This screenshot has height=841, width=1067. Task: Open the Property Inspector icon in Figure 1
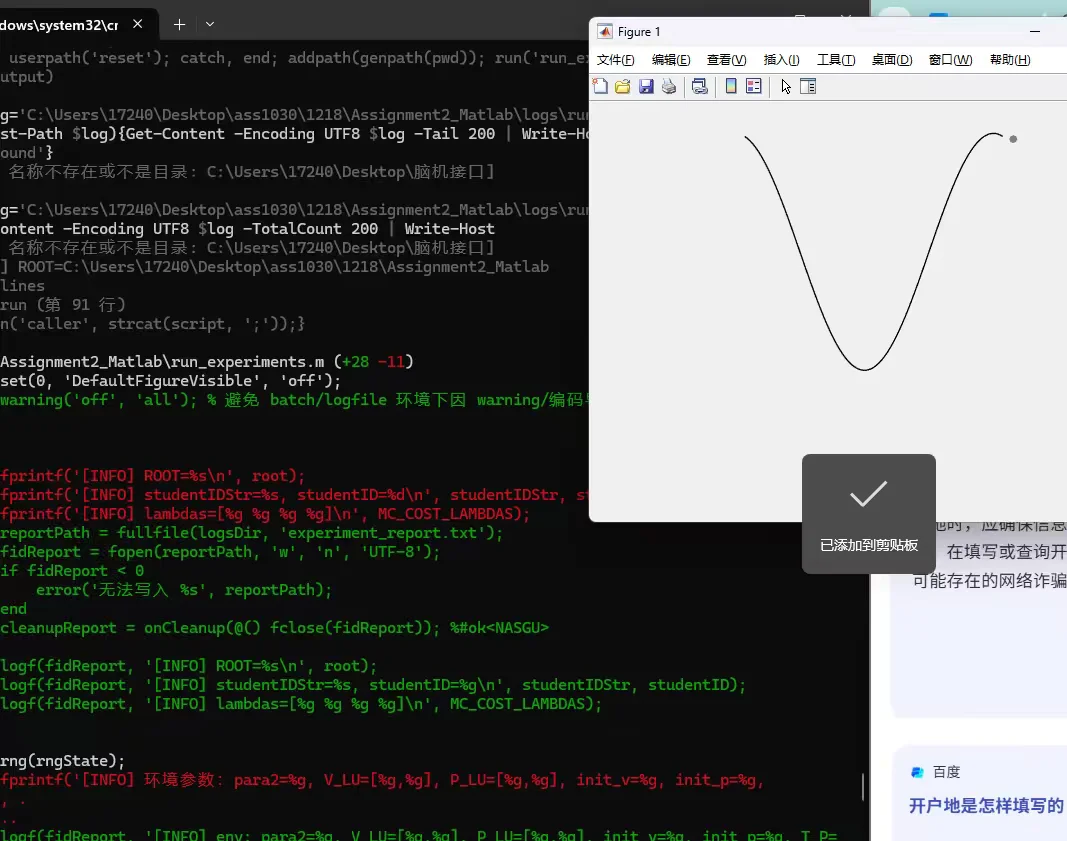(x=808, y=86)
